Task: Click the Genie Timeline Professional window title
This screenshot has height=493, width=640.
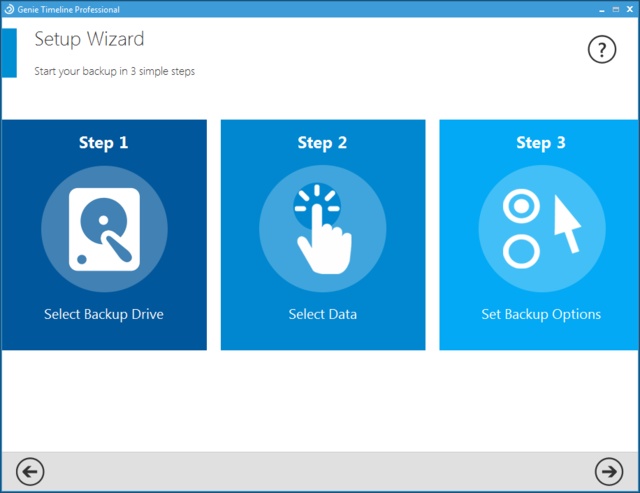Action: [69, 9]
